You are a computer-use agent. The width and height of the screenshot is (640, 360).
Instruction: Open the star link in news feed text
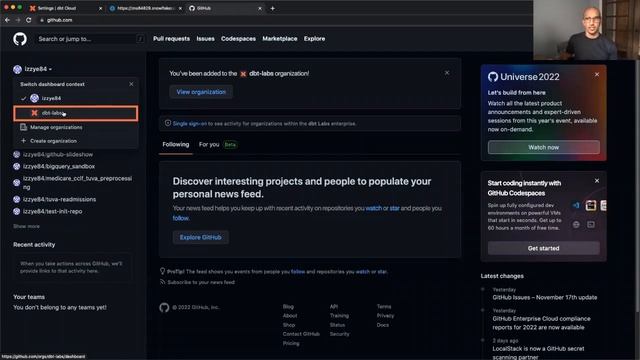(394, 208)
